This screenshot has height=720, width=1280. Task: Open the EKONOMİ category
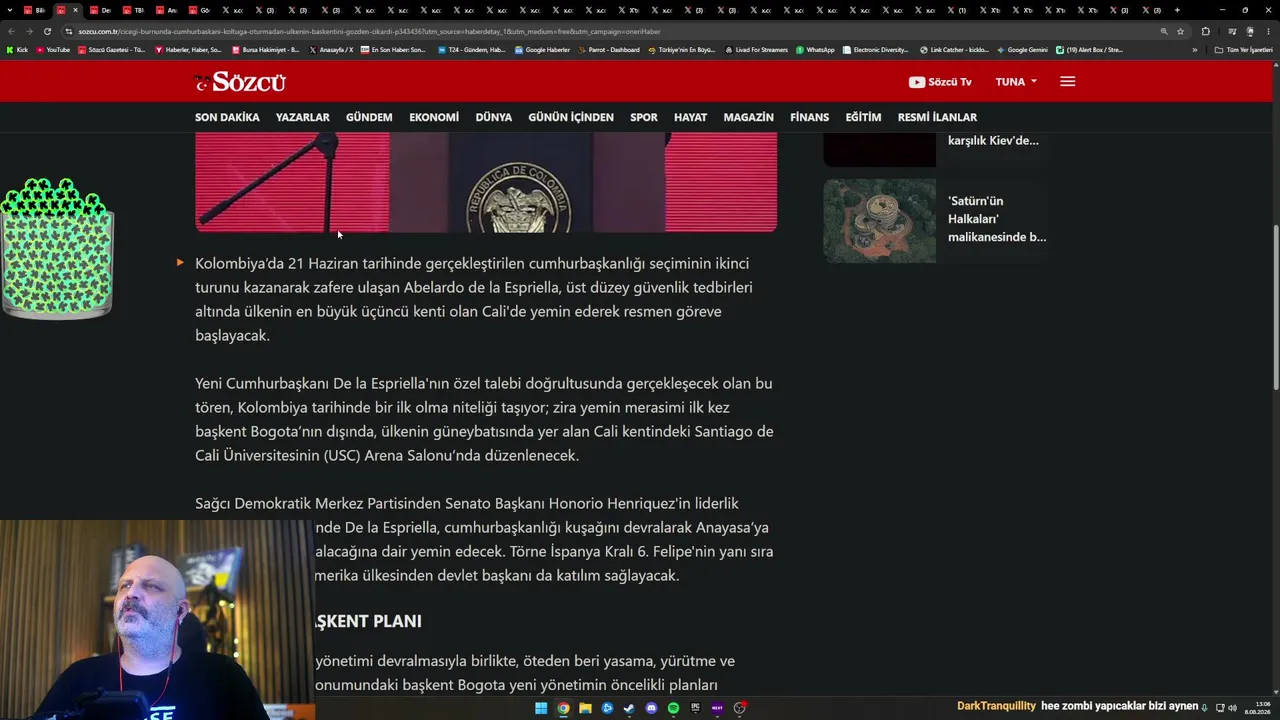(x=434, y=117)
